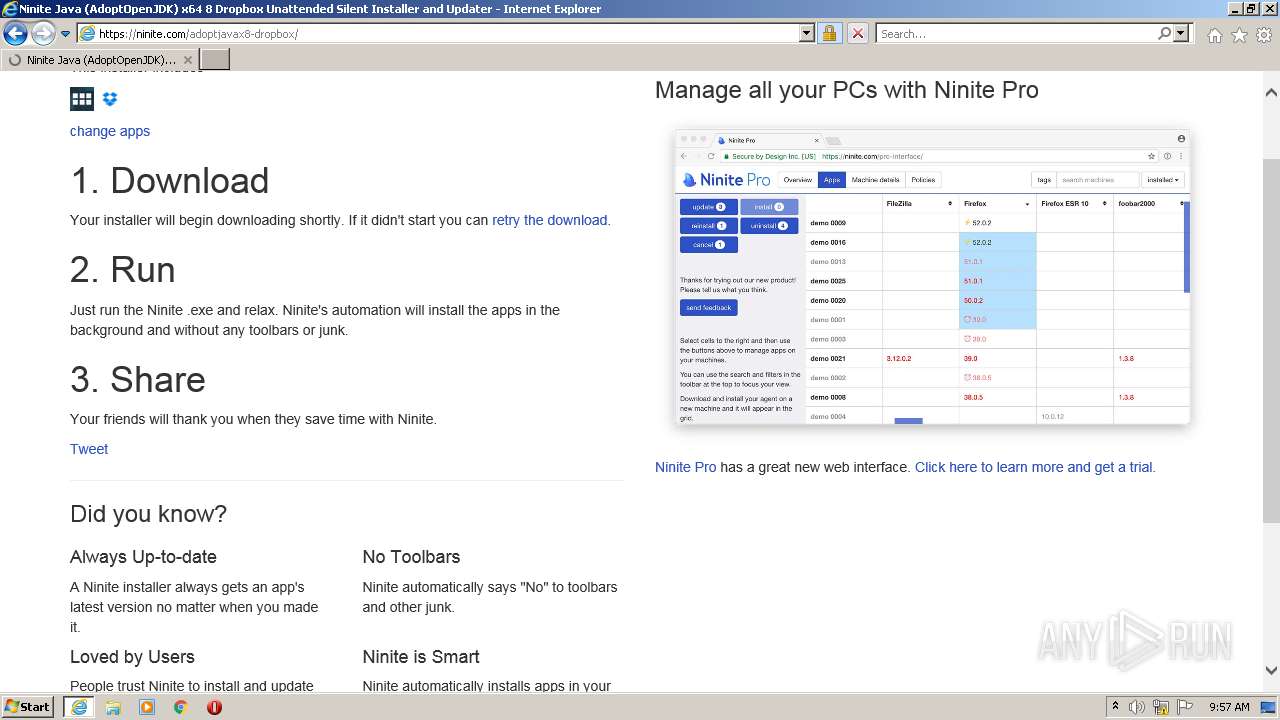The height and width of the screenshot is (720, 1280).
Task: Click the Ninite Pro interface screenshot
Action: pyautogui.click(x=932, y=277)
